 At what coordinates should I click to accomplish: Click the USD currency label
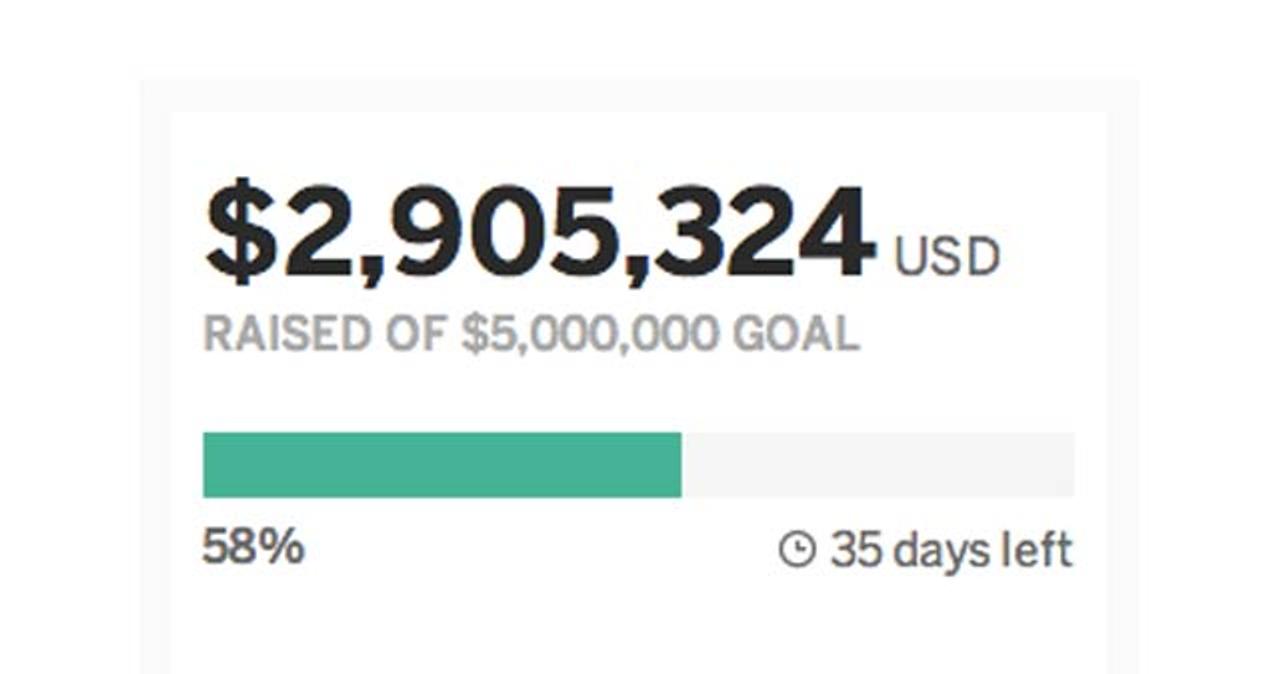(x=947, y=257)
